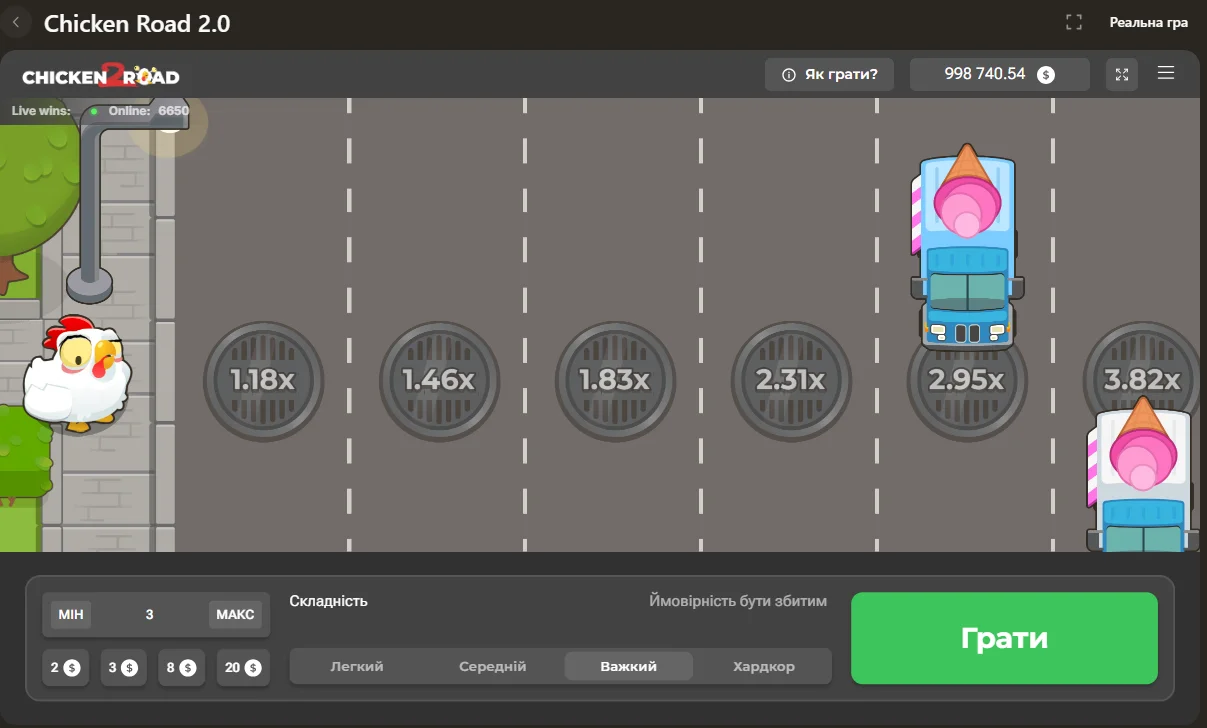The image size is (1207, 728).
Task: Choose the 3 dollar quick bet
Action: 123,667
